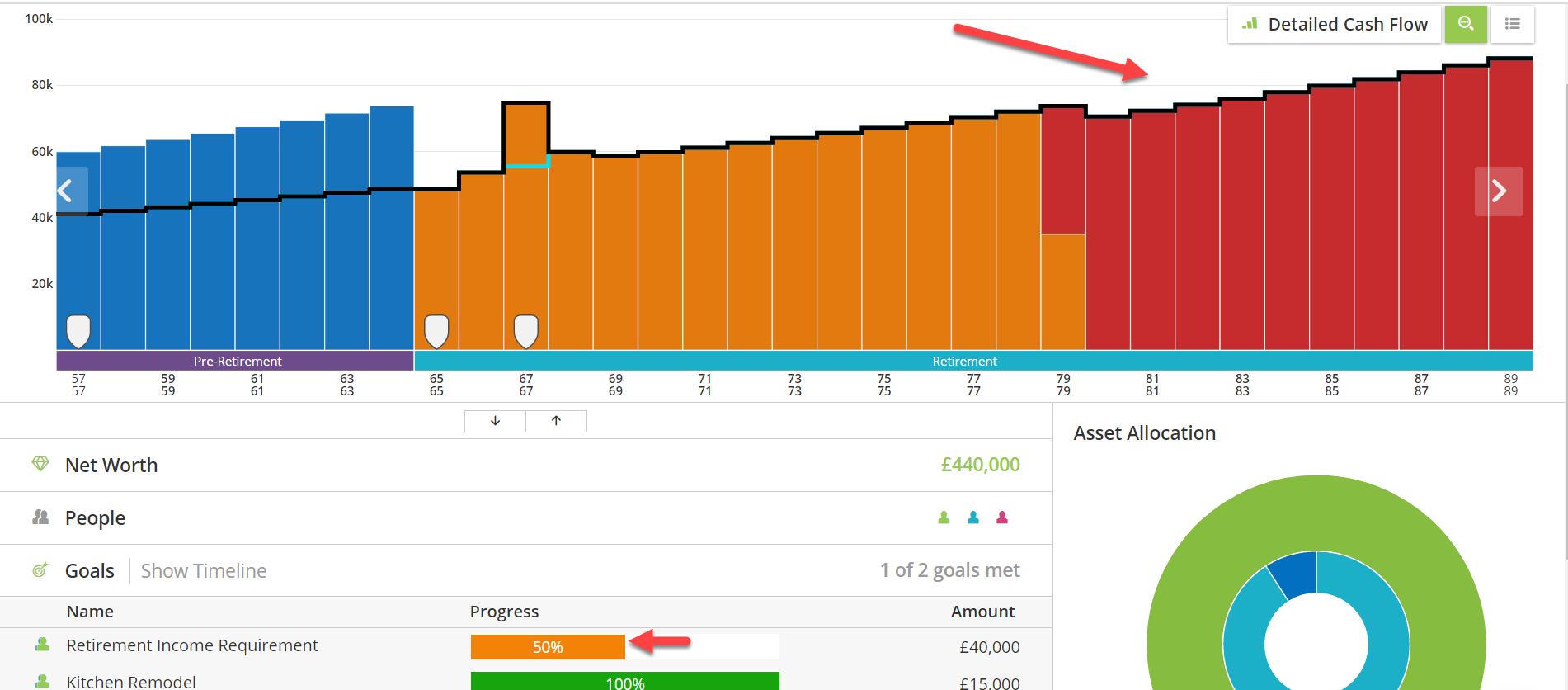Viewport: 1568px width, 690px height.
Task: Select the blue person icon
Action: (973, 517)
